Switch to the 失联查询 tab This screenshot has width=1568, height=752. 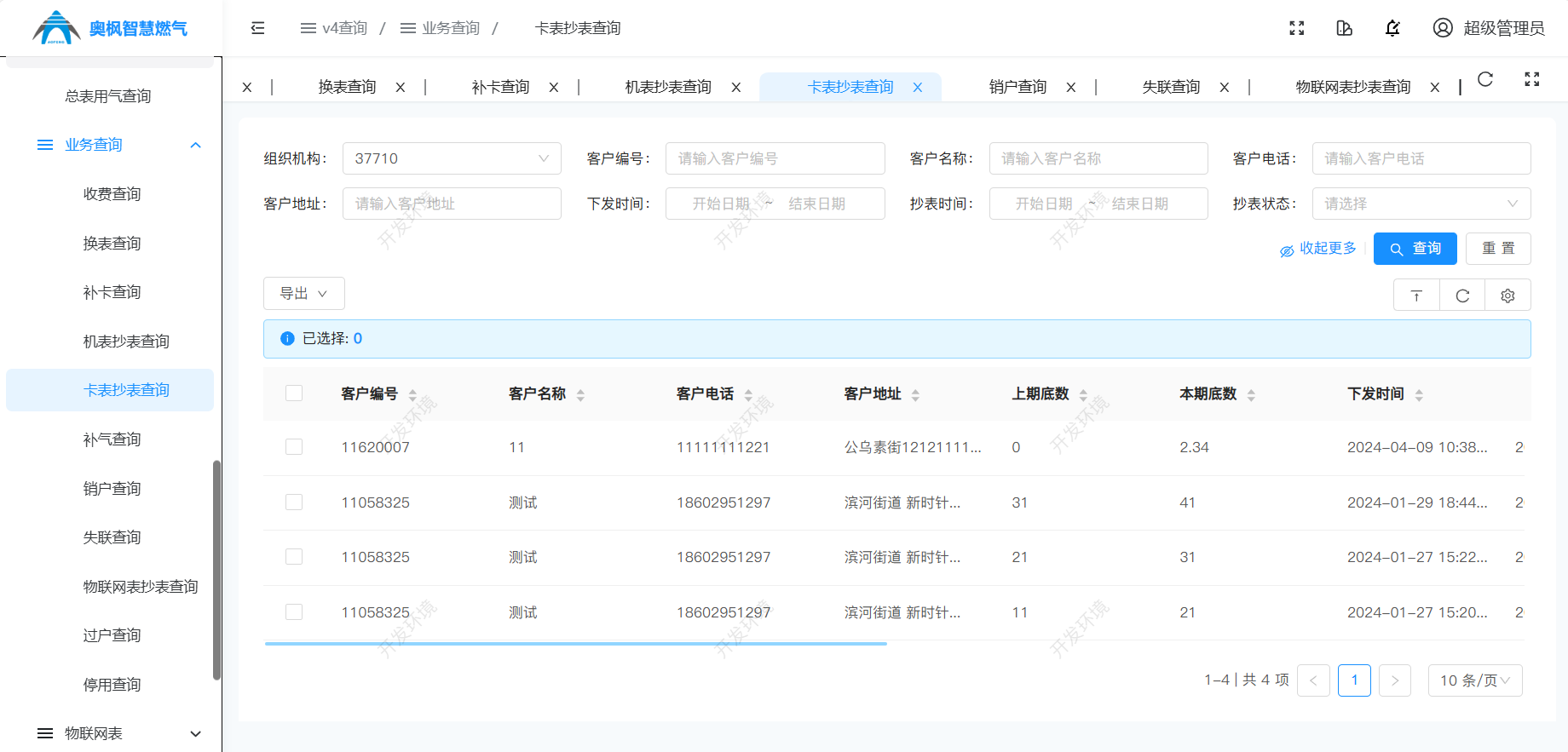point(1172,87)
